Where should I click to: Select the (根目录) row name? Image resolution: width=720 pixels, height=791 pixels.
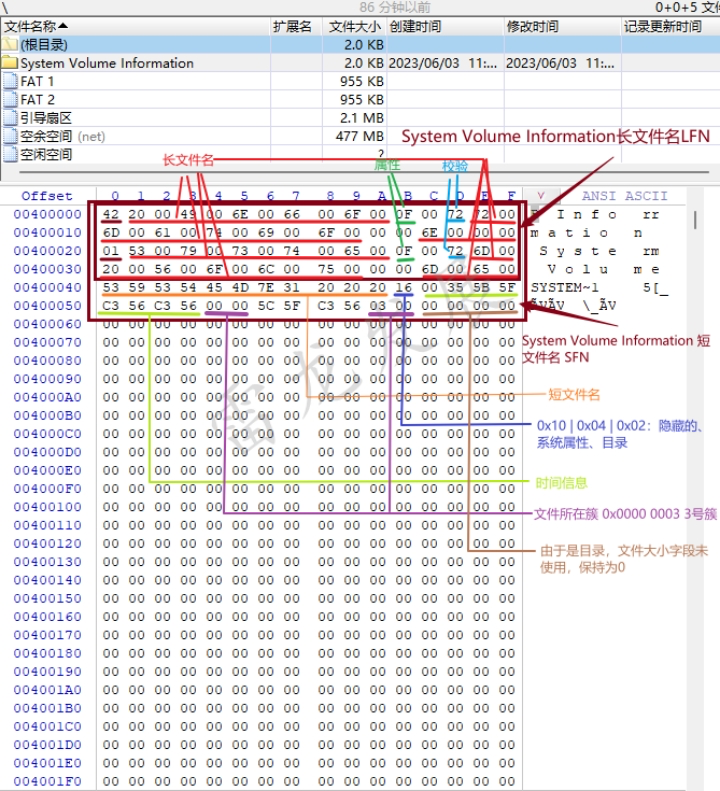[44, 45]
